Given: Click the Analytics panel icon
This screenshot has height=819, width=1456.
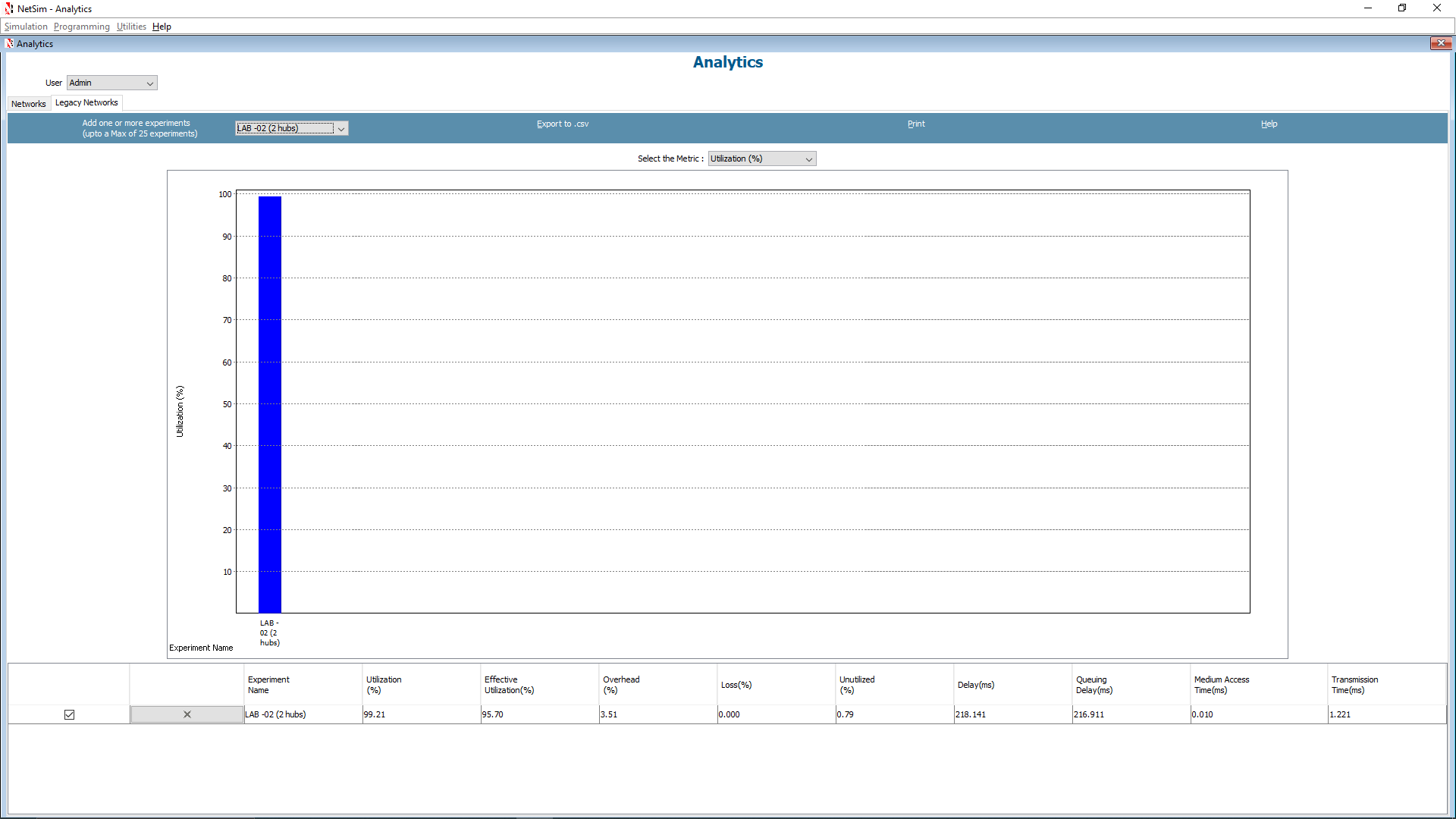Looking at the screenshot, I should [10, 43].
